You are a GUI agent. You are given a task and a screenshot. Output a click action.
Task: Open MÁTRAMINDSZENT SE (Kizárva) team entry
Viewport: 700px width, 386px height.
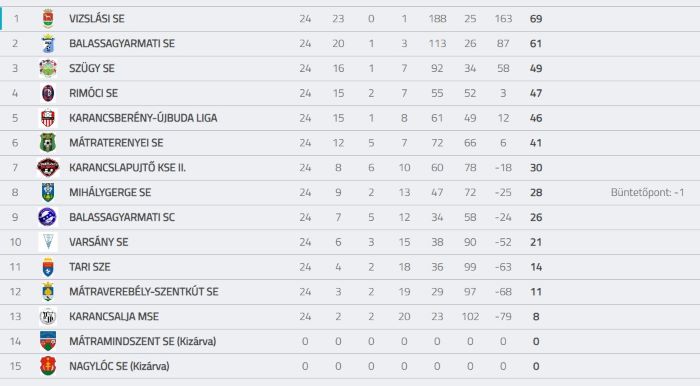point(142,341)
